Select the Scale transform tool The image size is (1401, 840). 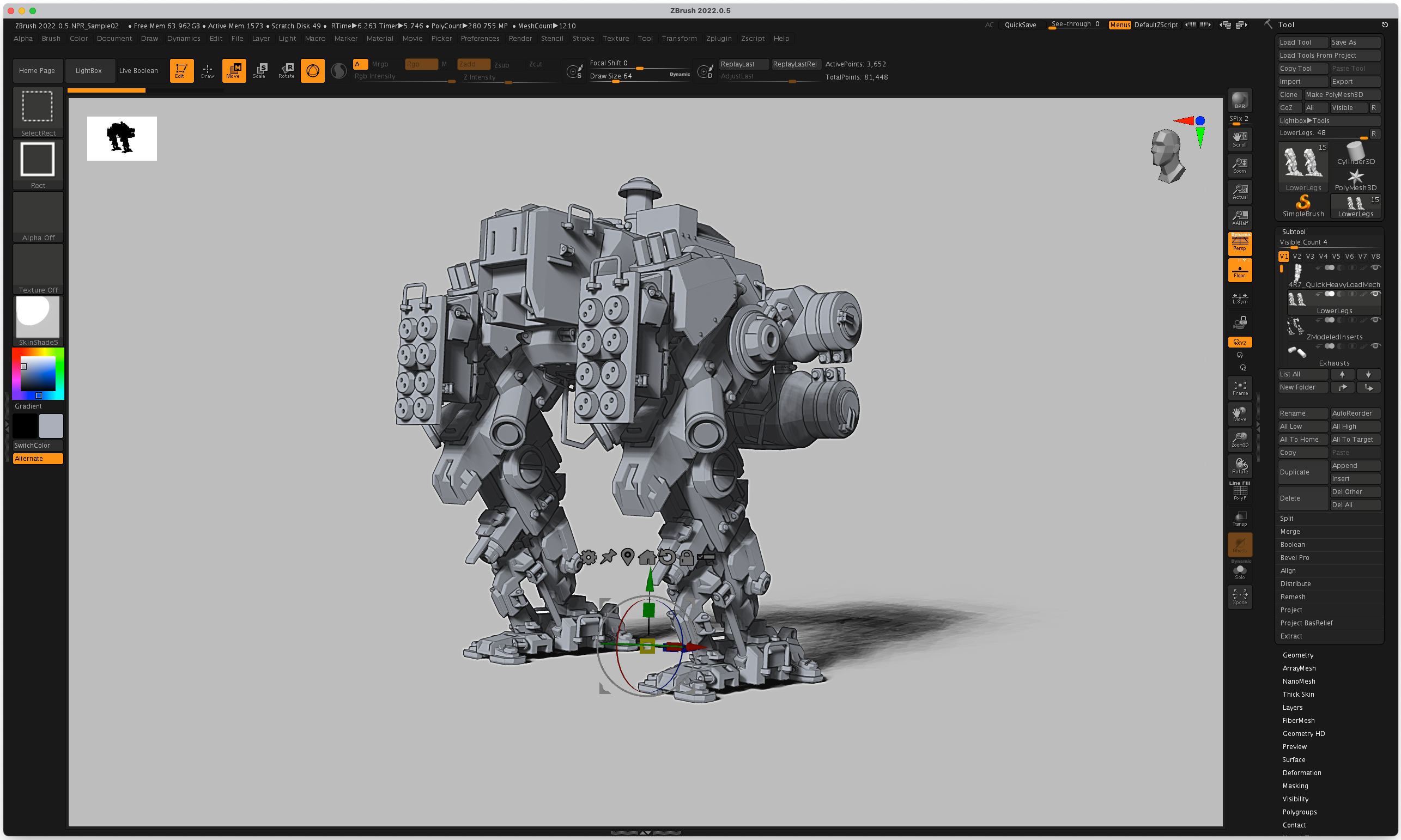pos(260,70)
